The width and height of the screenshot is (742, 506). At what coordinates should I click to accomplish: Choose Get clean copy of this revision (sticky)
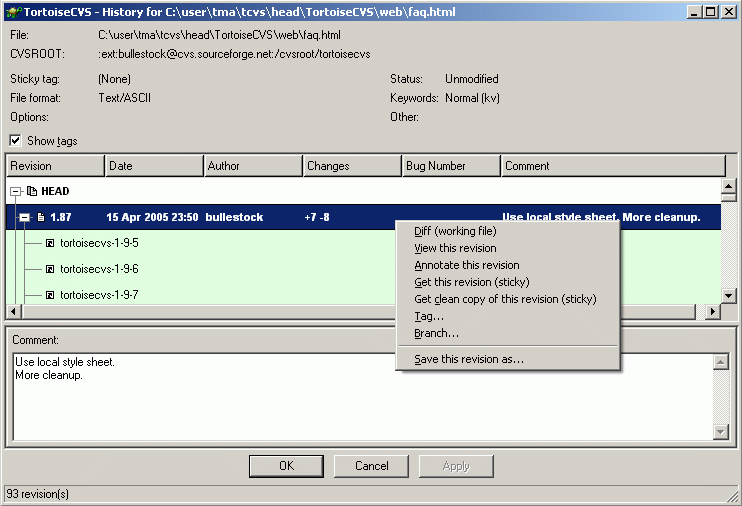(507, 299)
